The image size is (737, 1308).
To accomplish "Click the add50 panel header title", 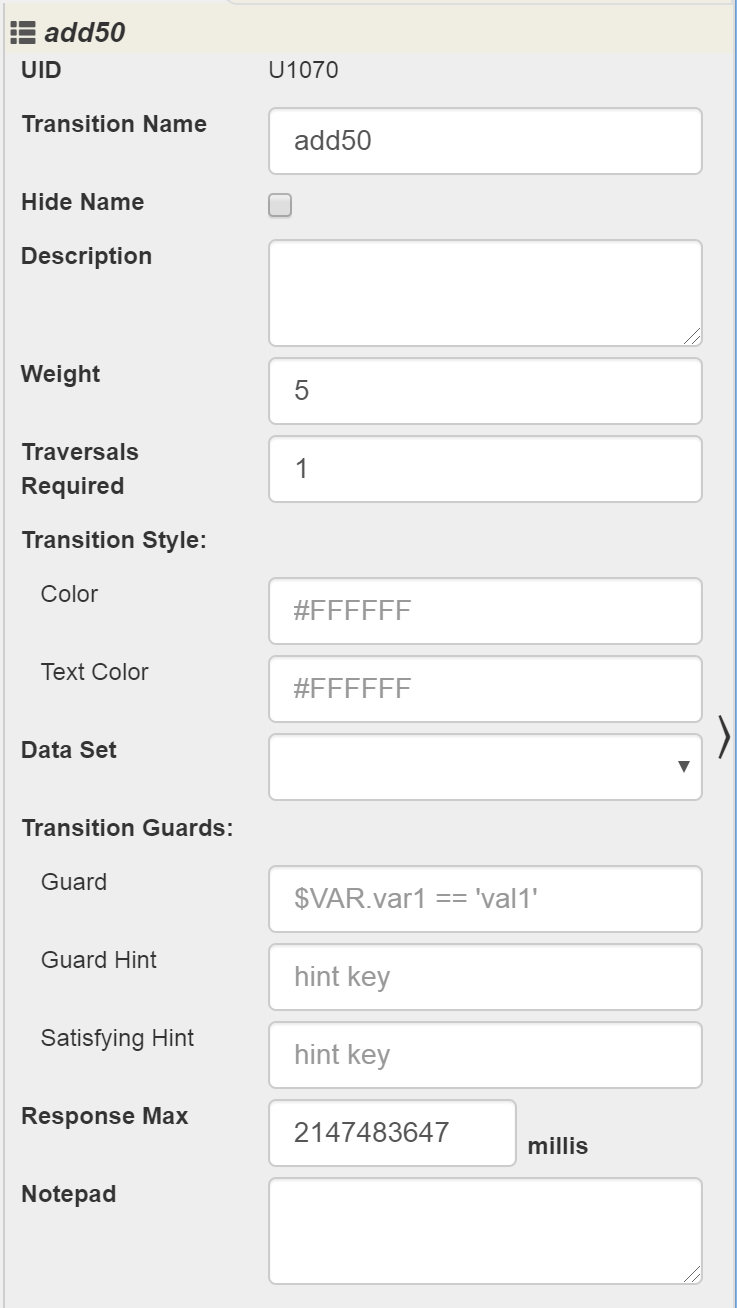I will point(84,33).
